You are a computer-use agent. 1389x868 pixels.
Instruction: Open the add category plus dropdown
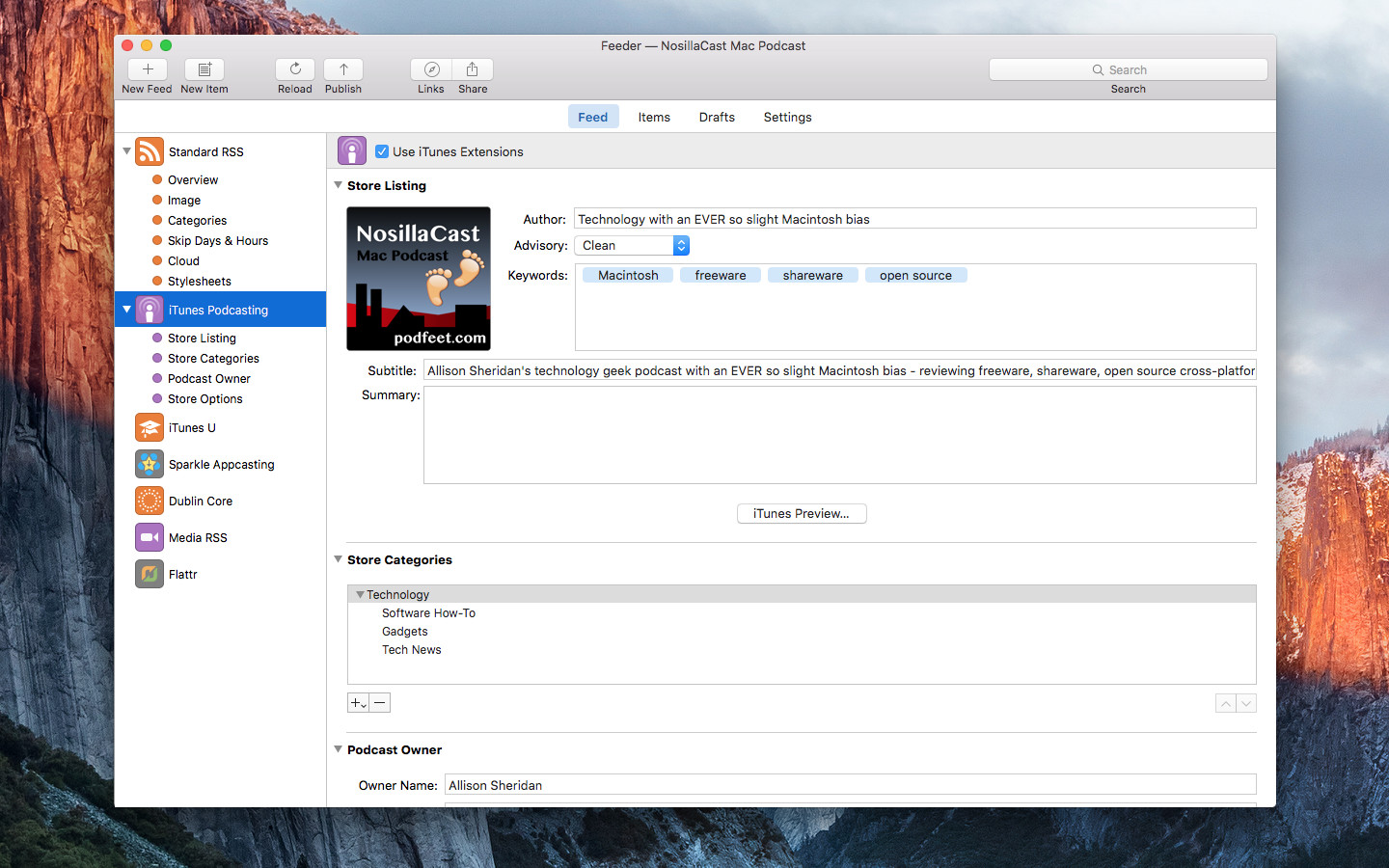click(x=358, y=702)
